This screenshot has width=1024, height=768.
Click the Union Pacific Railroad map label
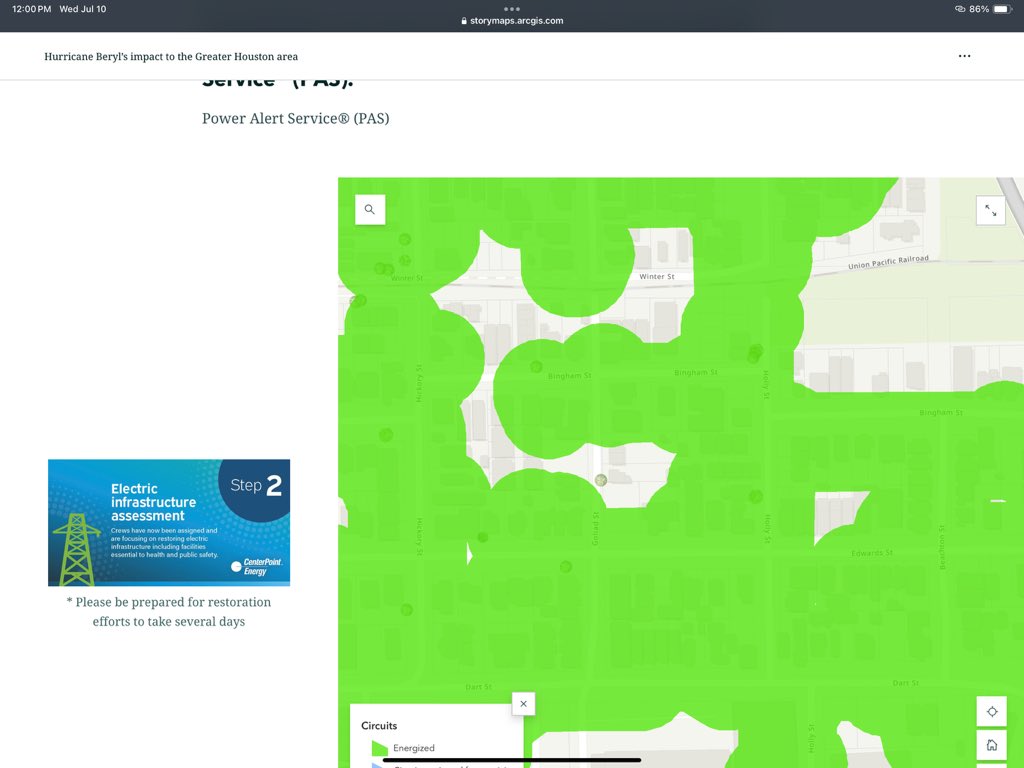888,263
